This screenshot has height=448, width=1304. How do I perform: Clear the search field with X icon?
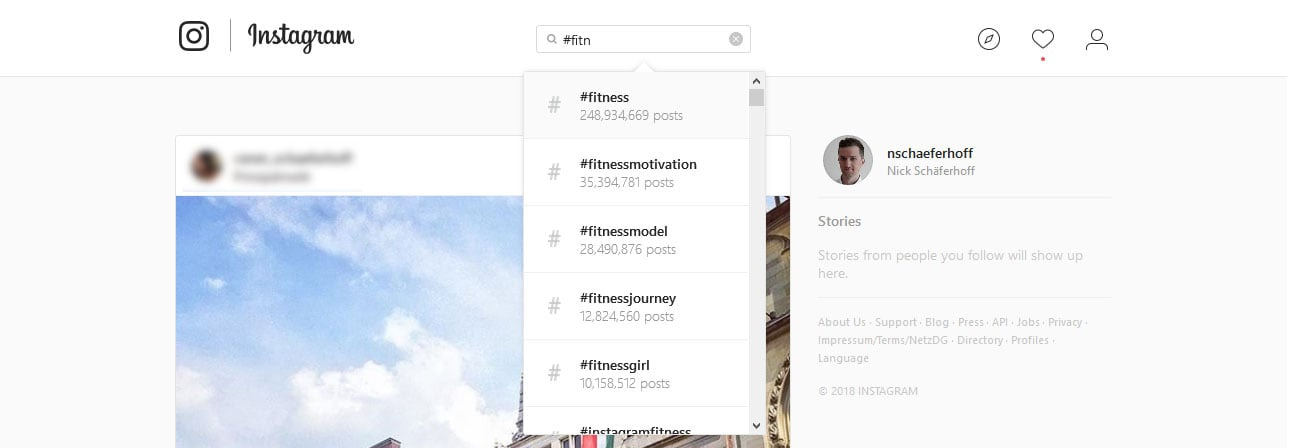pyautogui.click(x=736, y=39)
